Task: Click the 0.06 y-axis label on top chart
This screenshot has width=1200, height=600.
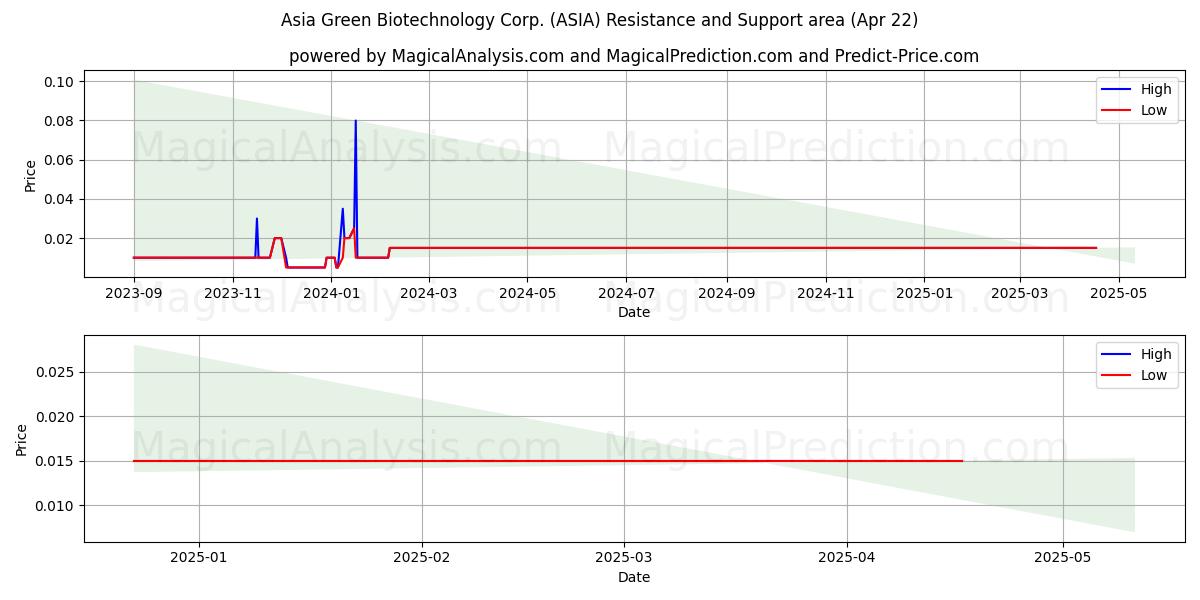Action: (x=59, y=160)
